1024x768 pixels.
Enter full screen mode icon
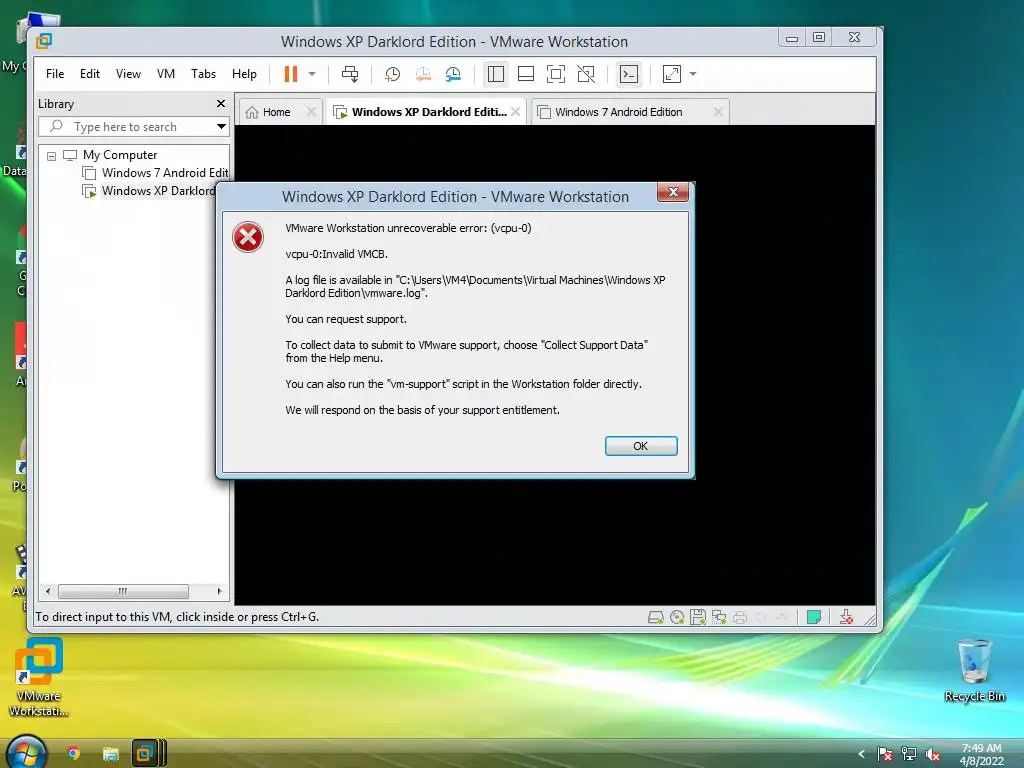point(556,74)
